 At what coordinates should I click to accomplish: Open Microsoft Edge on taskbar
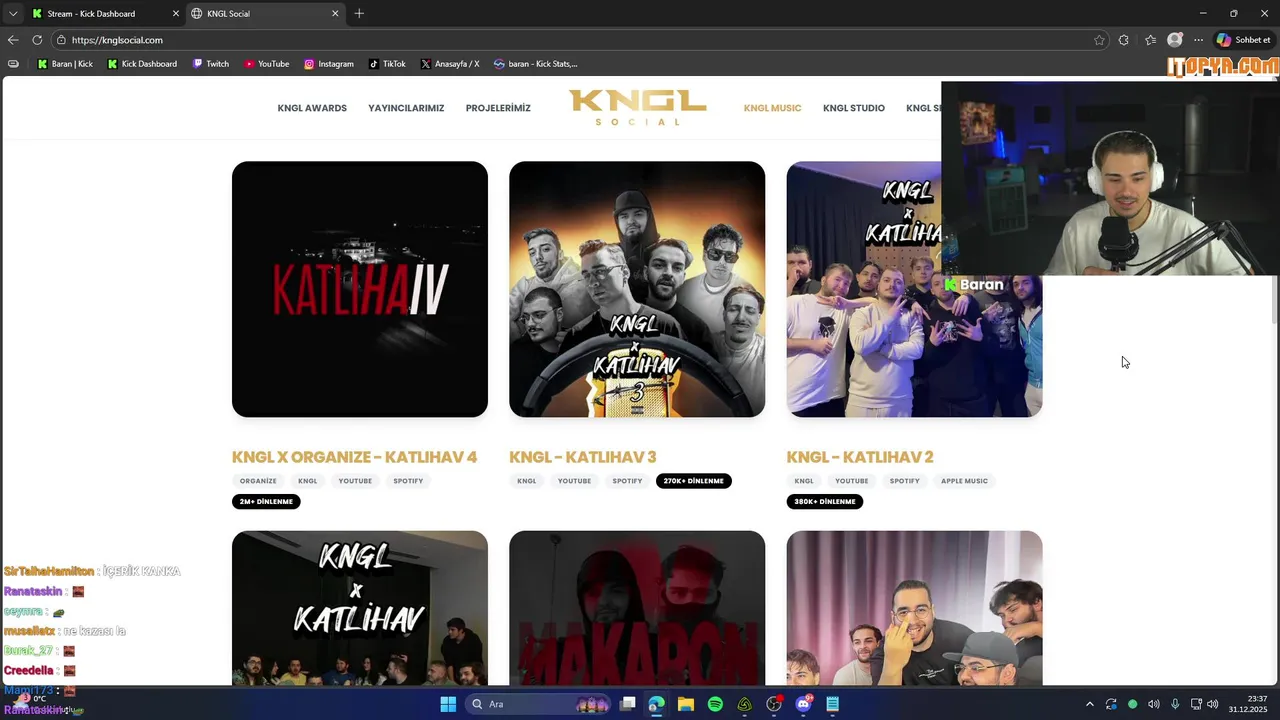point(656,704)
